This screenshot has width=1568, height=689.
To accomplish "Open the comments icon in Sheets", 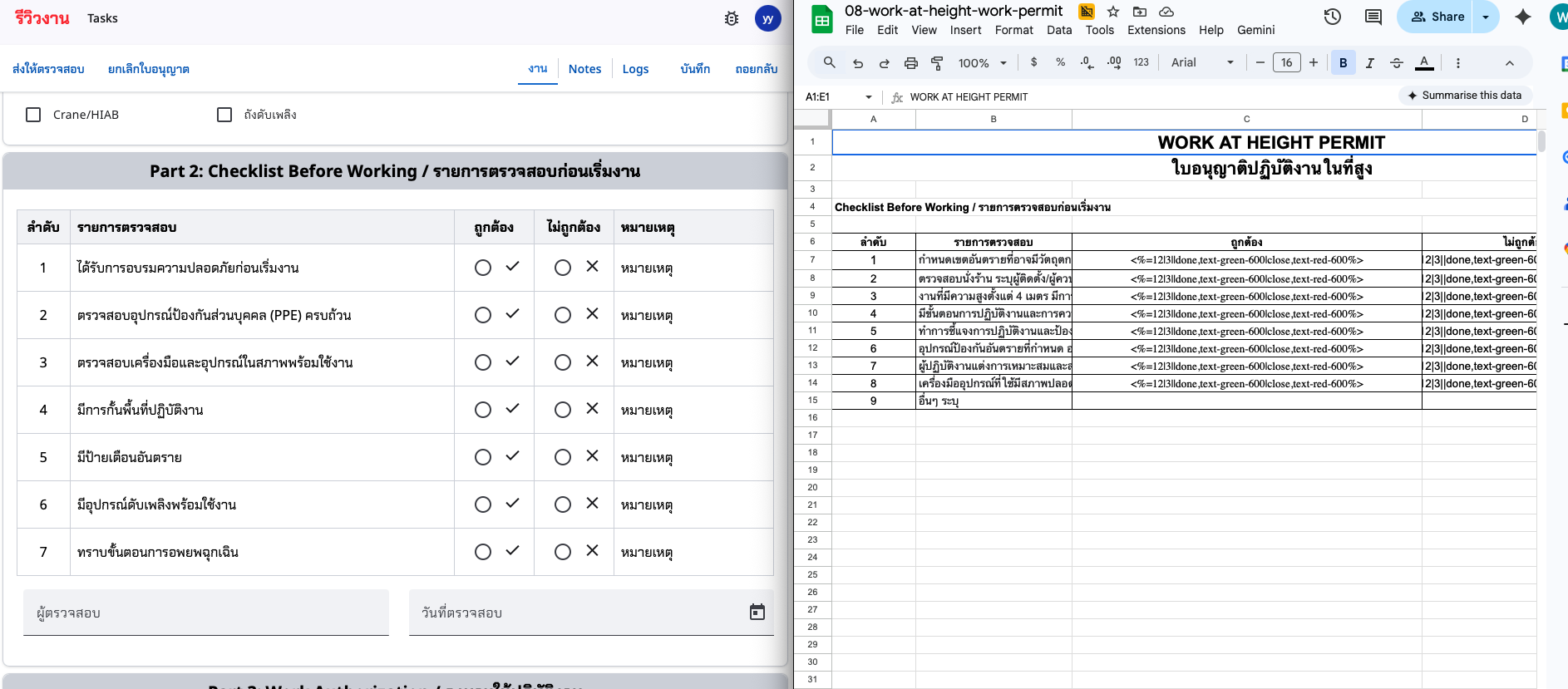I will [1373, 17].
